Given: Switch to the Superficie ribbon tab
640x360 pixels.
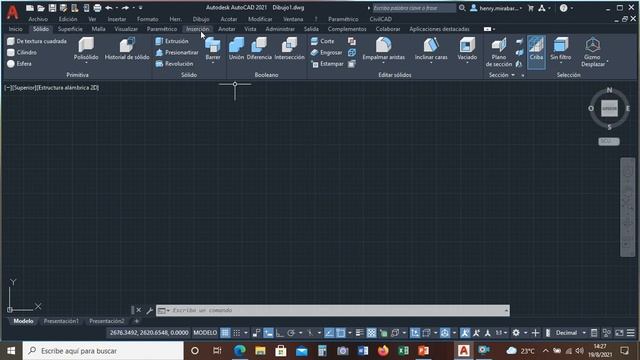Looking at the screenshot, I should coord(70,29).
